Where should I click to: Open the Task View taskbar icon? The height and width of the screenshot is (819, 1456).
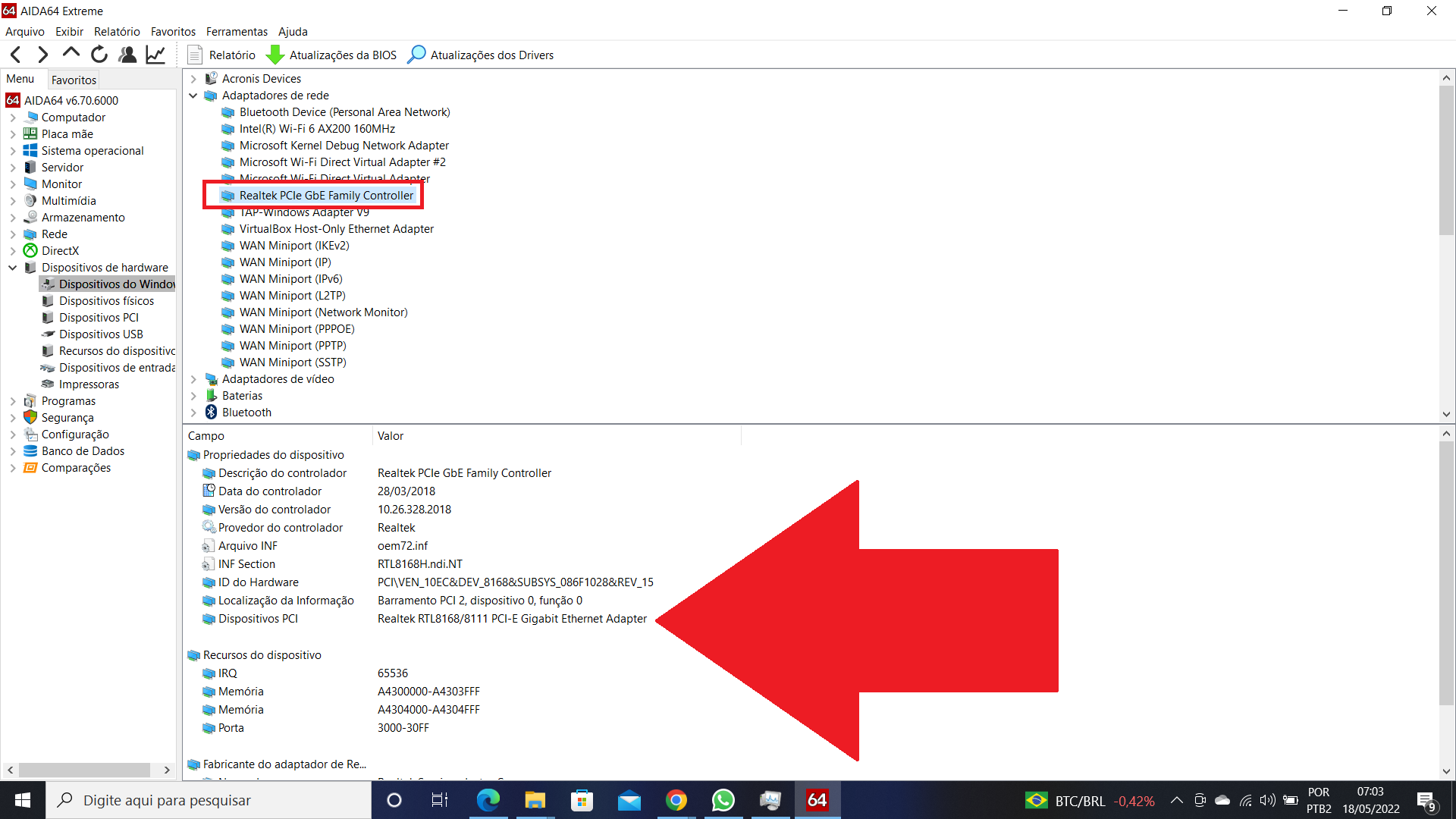click(x=440, y=800)
